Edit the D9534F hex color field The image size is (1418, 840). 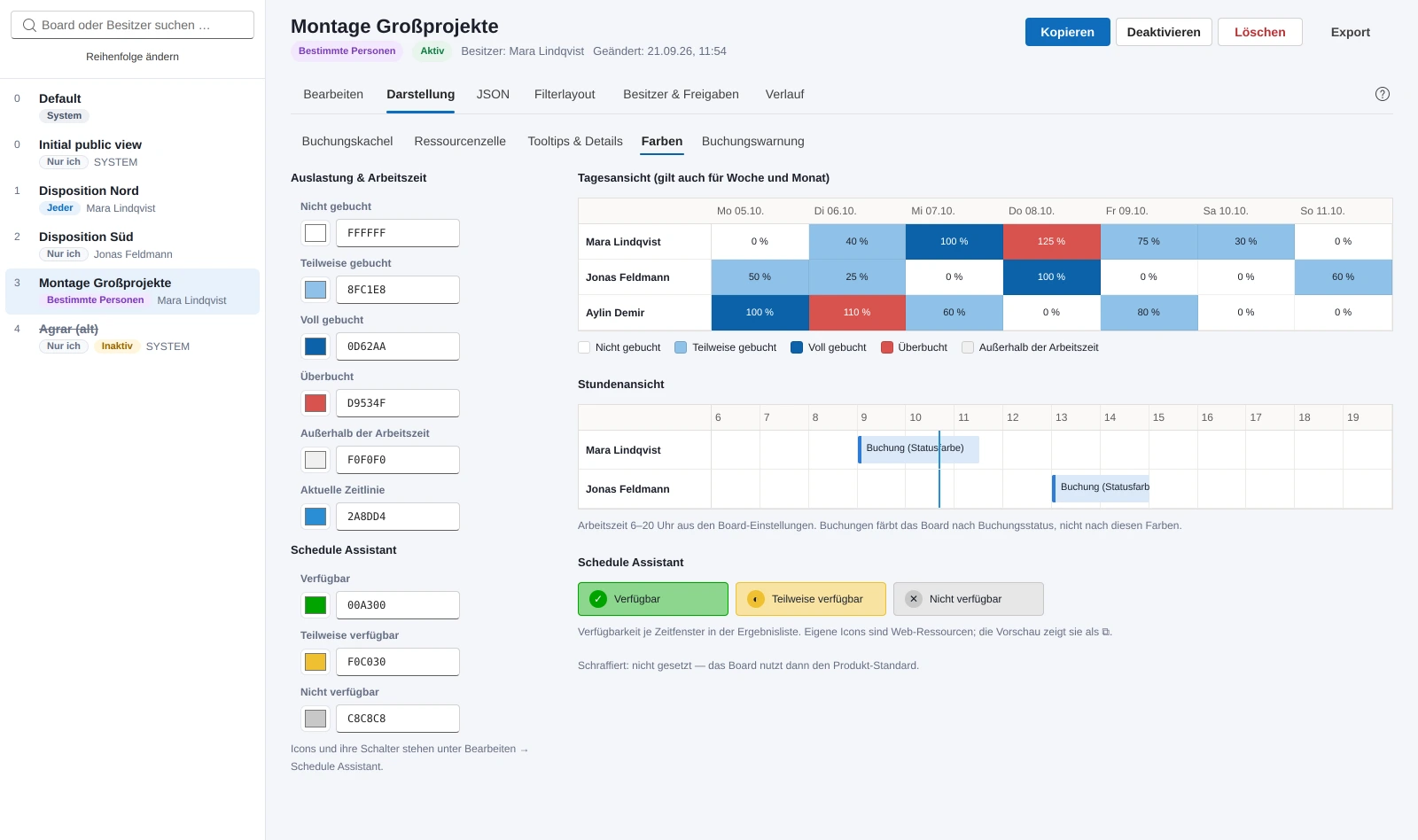pyautogui.click(x=398, y=403)
